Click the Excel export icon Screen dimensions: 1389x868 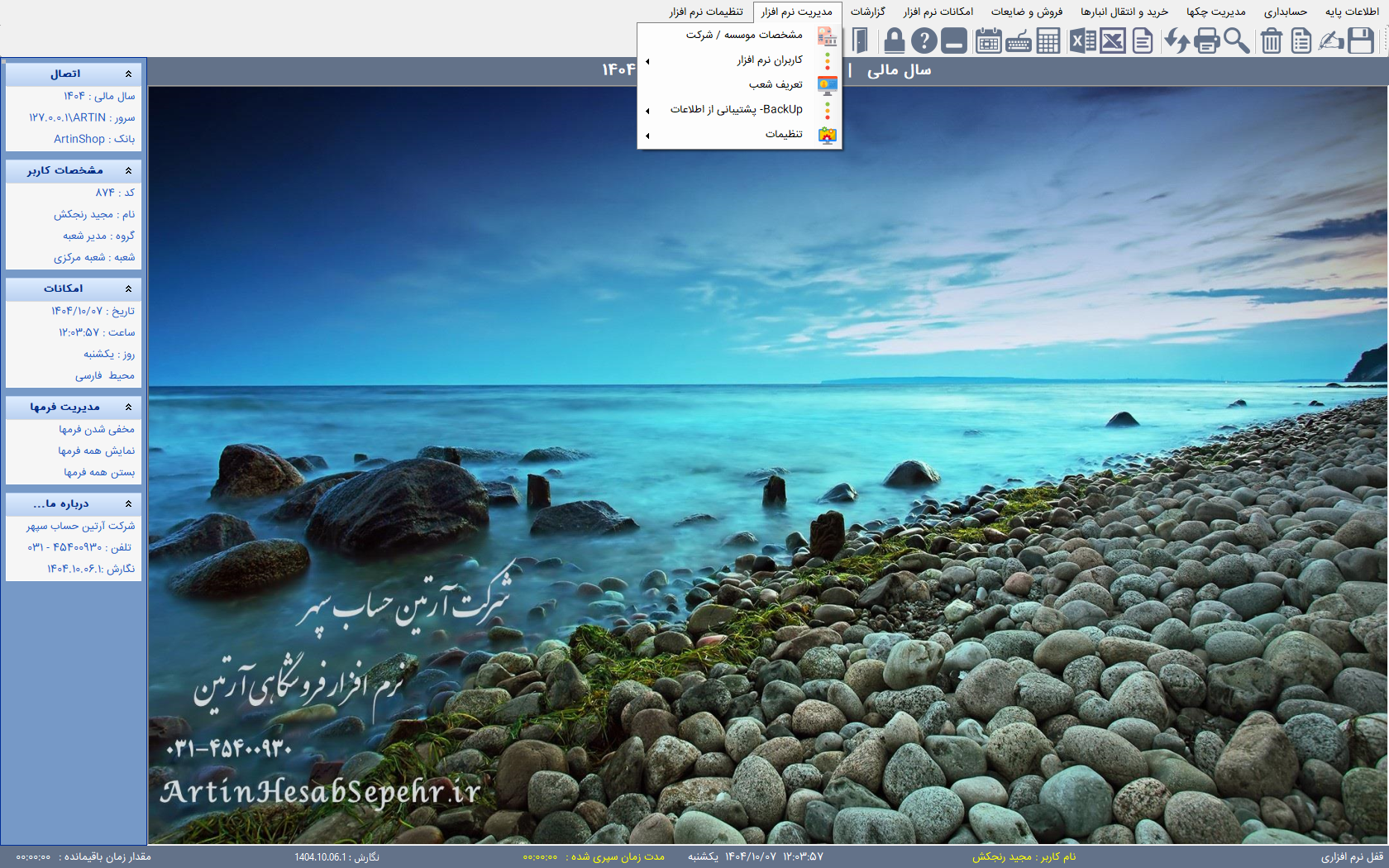1082,41
